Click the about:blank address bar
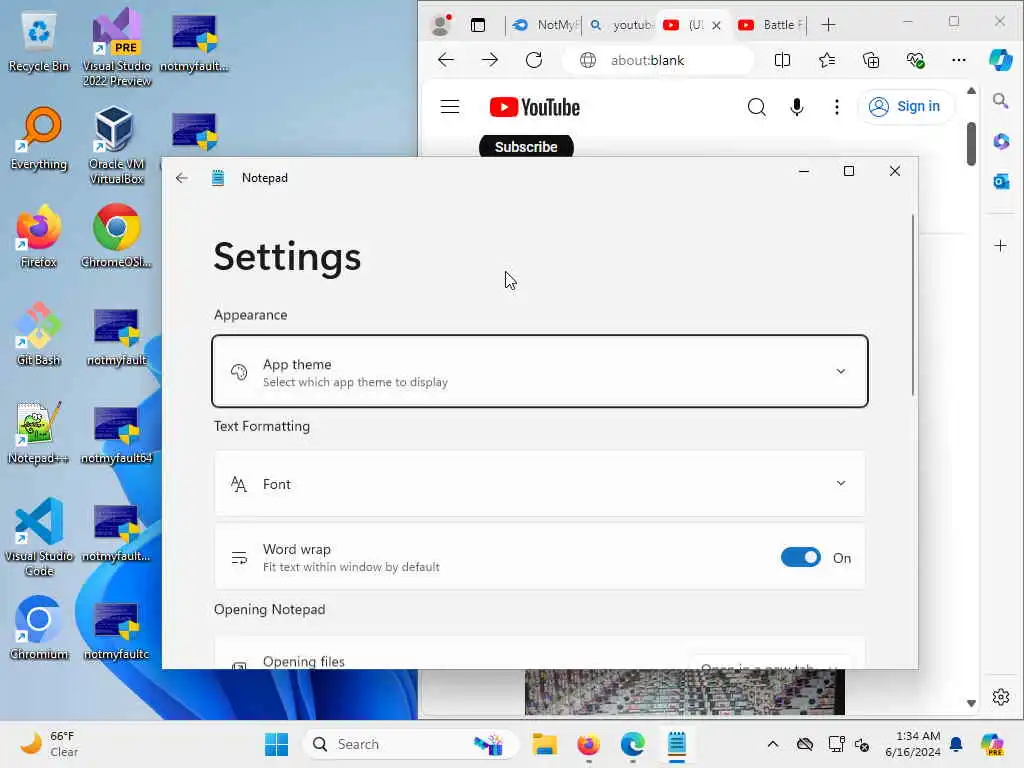 pos(658,60)
